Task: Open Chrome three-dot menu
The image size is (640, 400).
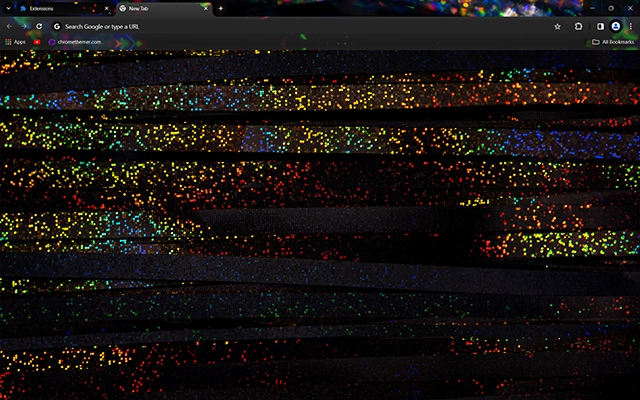Action: point(631,27)
